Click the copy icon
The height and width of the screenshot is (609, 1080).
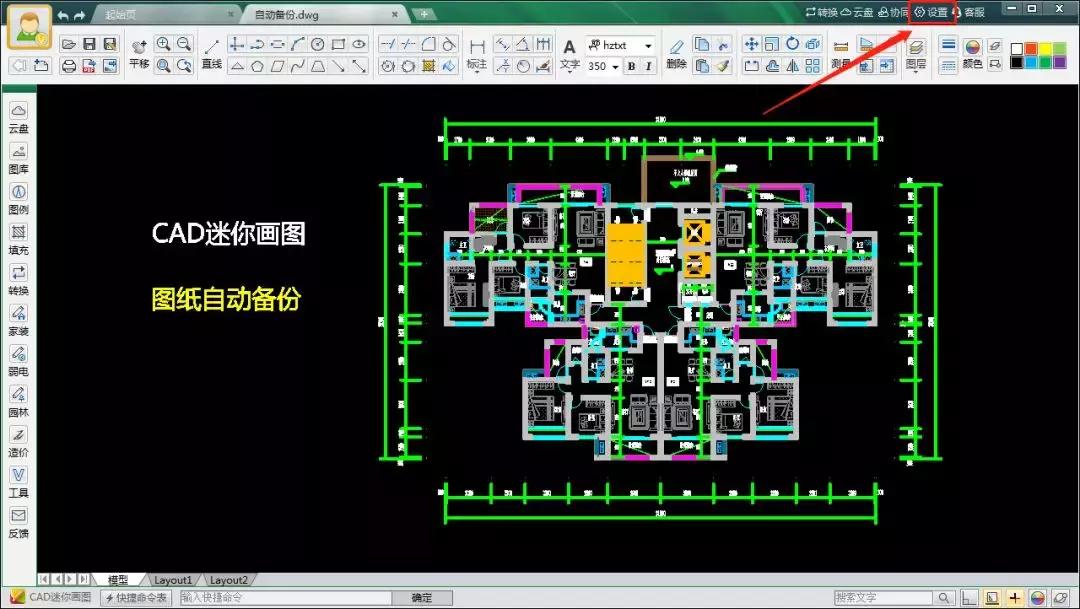click(x=701, y=44)
